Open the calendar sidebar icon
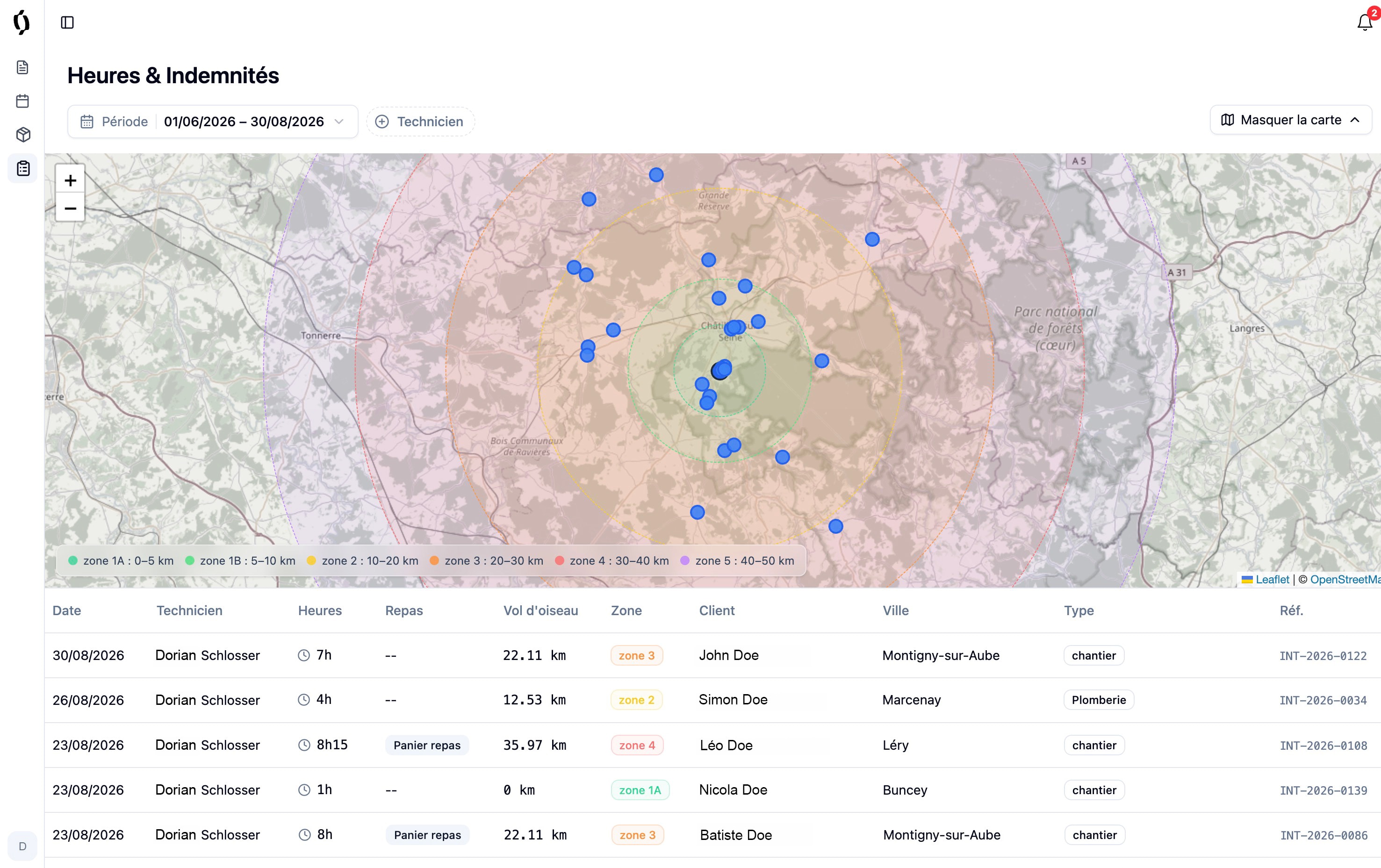Image resolution: width=1381 pixels, height=868 pixels. [x=22, y=101]
